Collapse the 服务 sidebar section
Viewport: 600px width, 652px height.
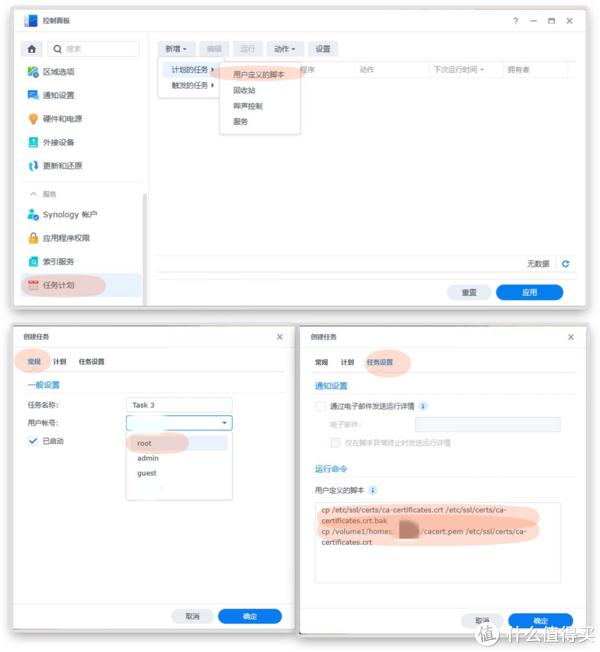click(34, 194)
